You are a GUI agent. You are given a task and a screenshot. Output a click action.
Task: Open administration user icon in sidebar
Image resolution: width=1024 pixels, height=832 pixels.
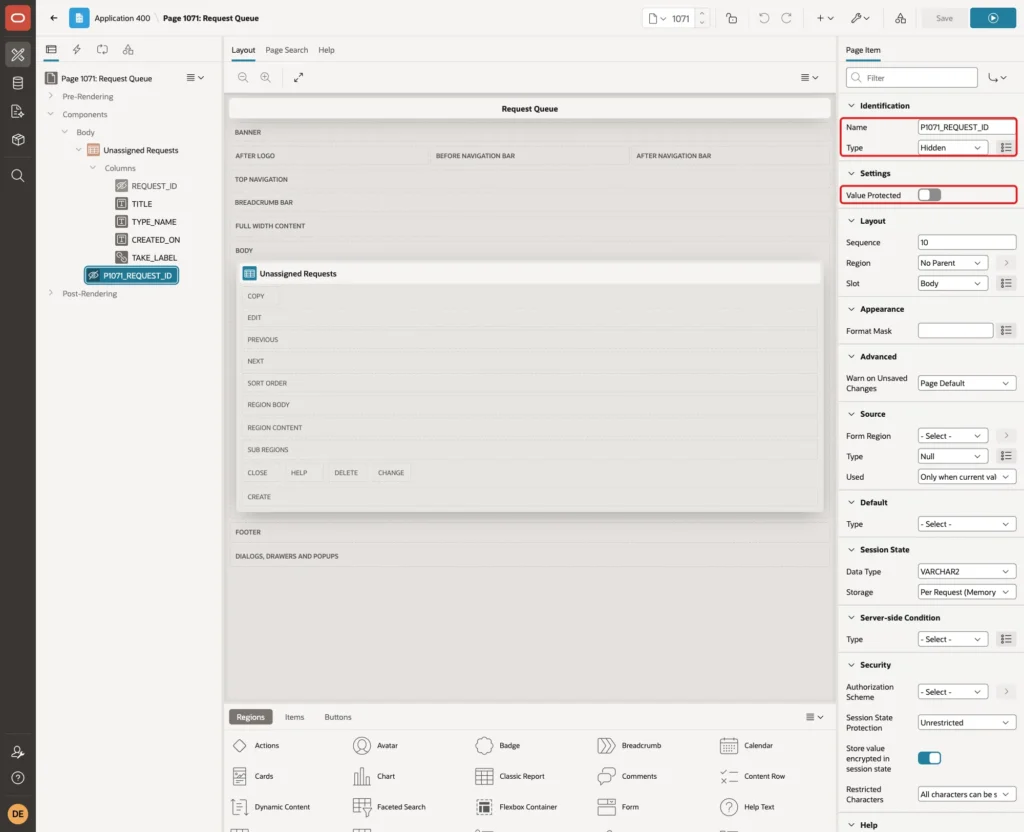click(18, 752)
